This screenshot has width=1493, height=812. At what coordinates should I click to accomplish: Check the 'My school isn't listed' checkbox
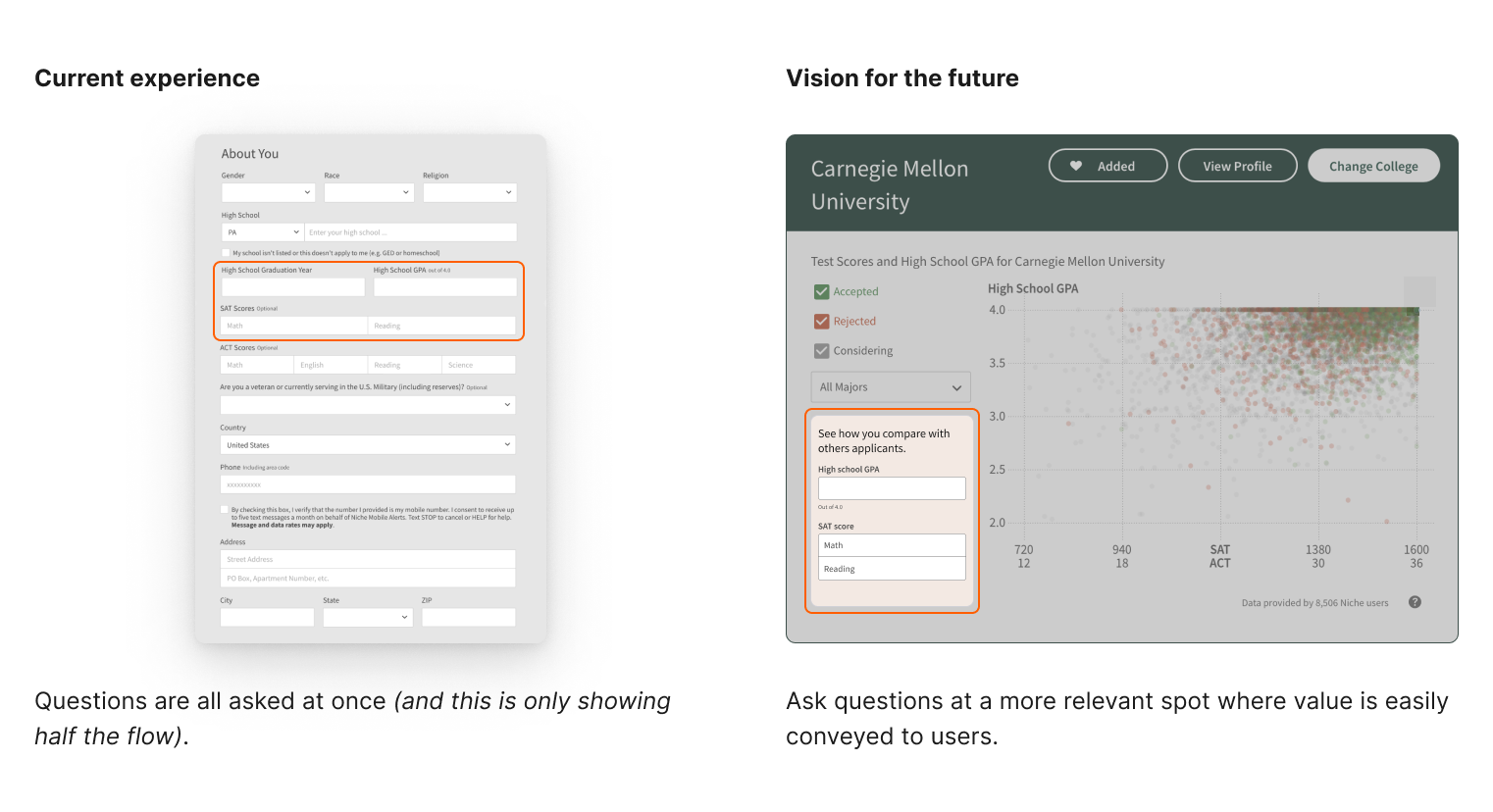tap(226, 253)
